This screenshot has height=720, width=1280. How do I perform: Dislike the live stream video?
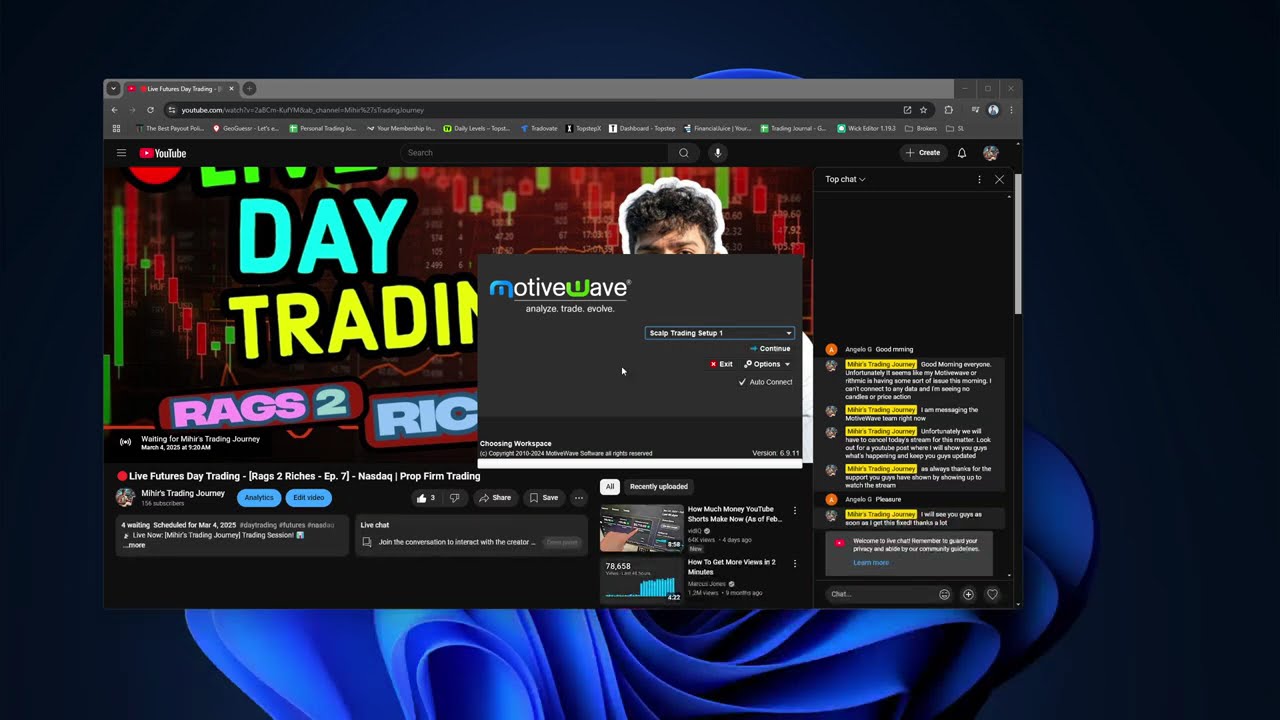click(454, 498)
